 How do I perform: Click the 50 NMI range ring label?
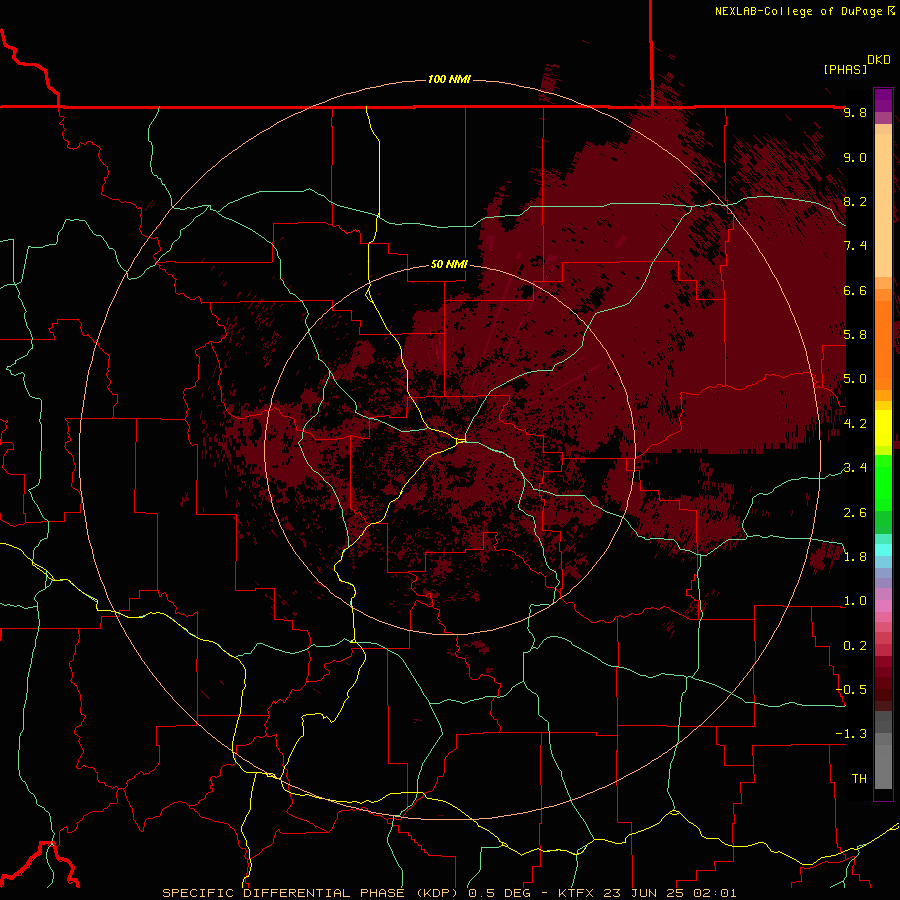(x=449, y=264)
